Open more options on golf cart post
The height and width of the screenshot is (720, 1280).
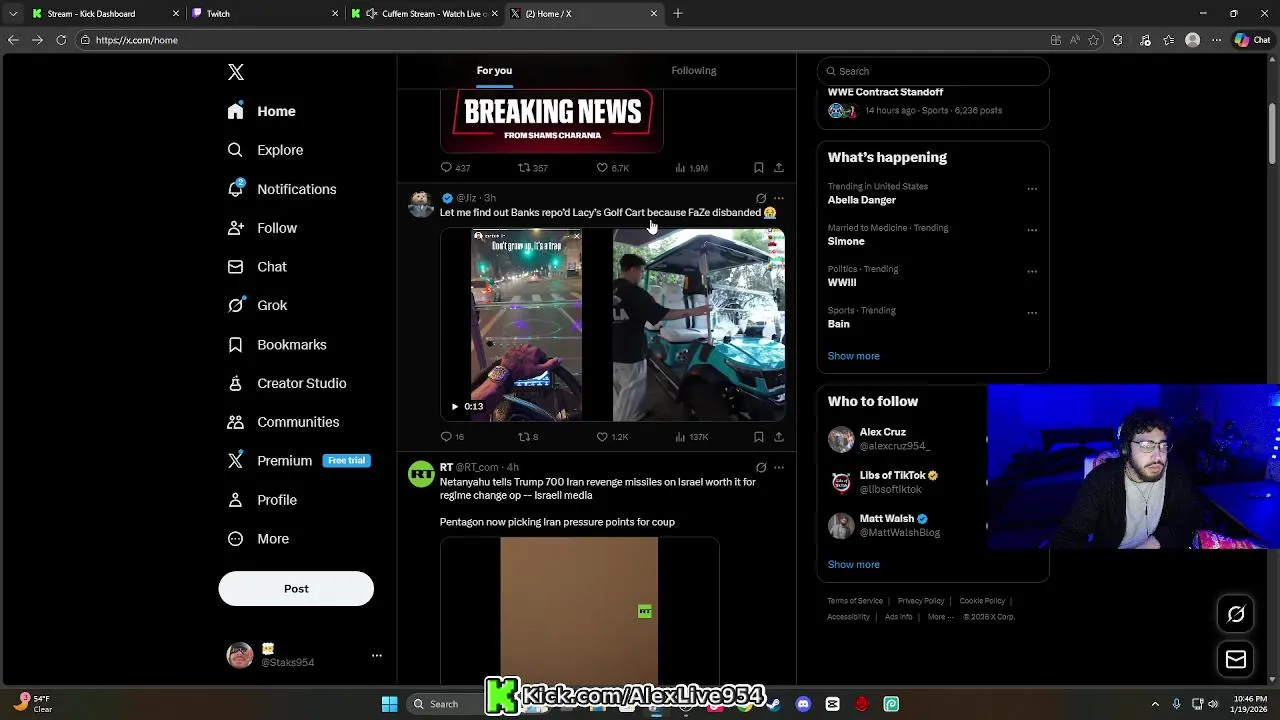click(779, 198)
